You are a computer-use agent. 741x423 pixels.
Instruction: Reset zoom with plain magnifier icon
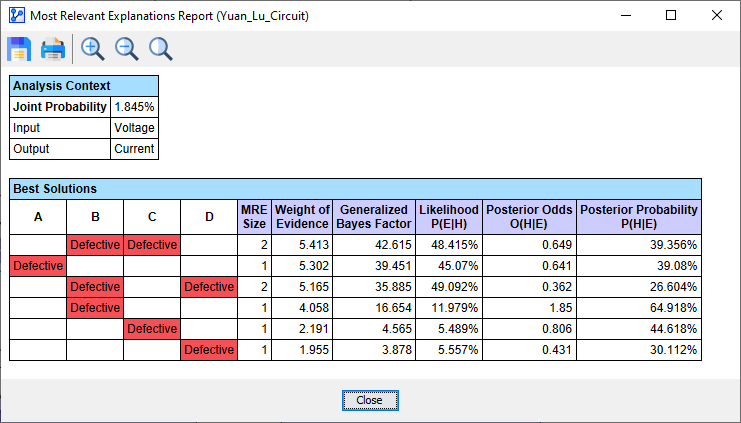tap(160, 49)
